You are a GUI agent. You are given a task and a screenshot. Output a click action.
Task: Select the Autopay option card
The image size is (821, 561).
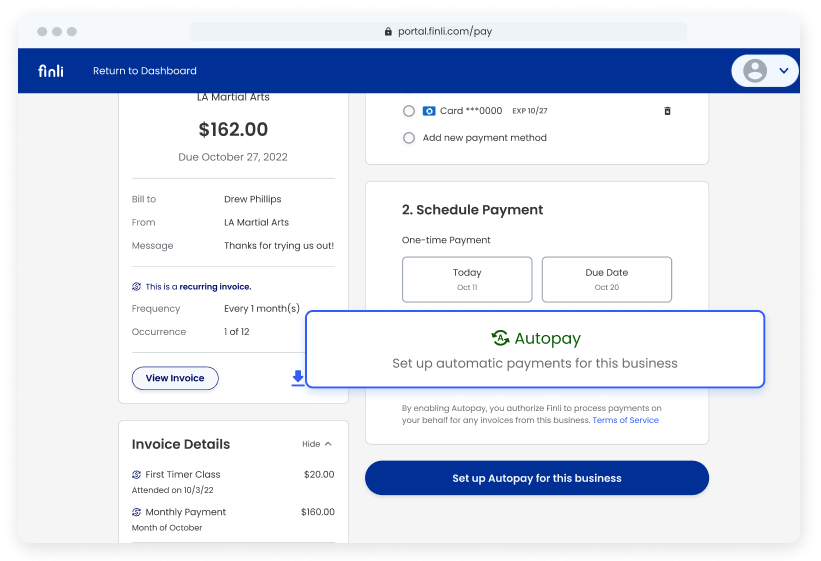point(535,349)
